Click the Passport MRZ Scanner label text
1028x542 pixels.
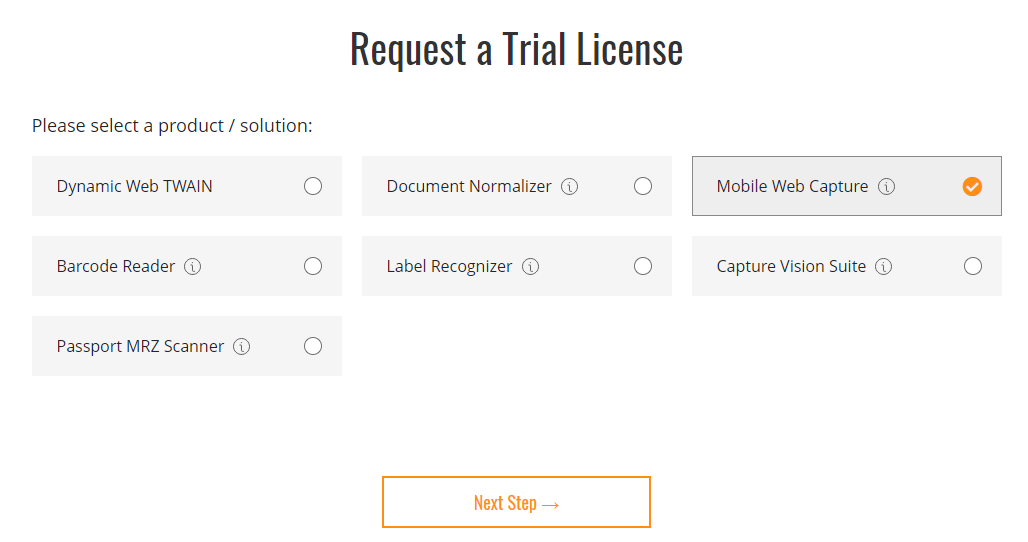140,346
